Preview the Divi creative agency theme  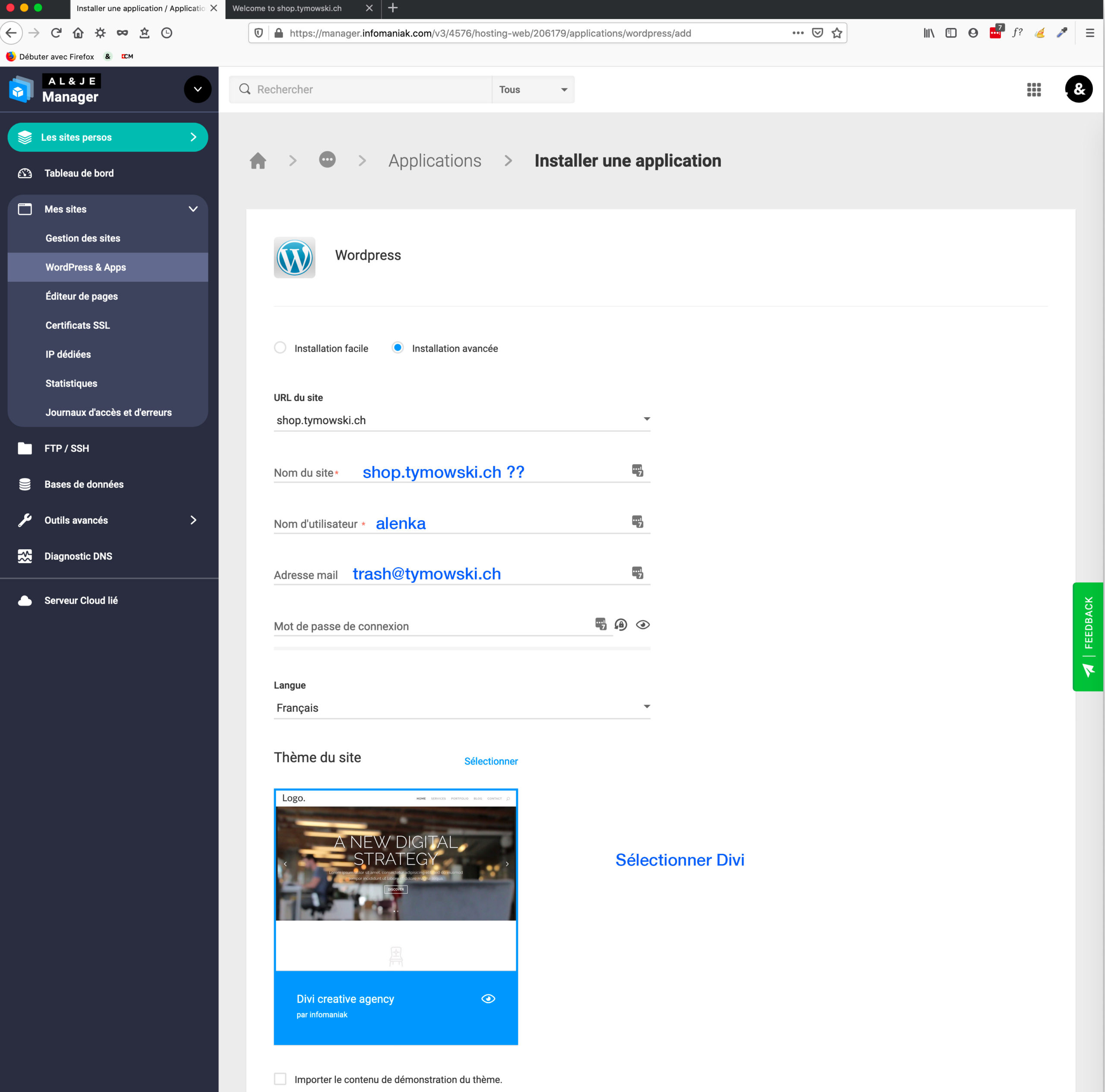coord(488,999)
